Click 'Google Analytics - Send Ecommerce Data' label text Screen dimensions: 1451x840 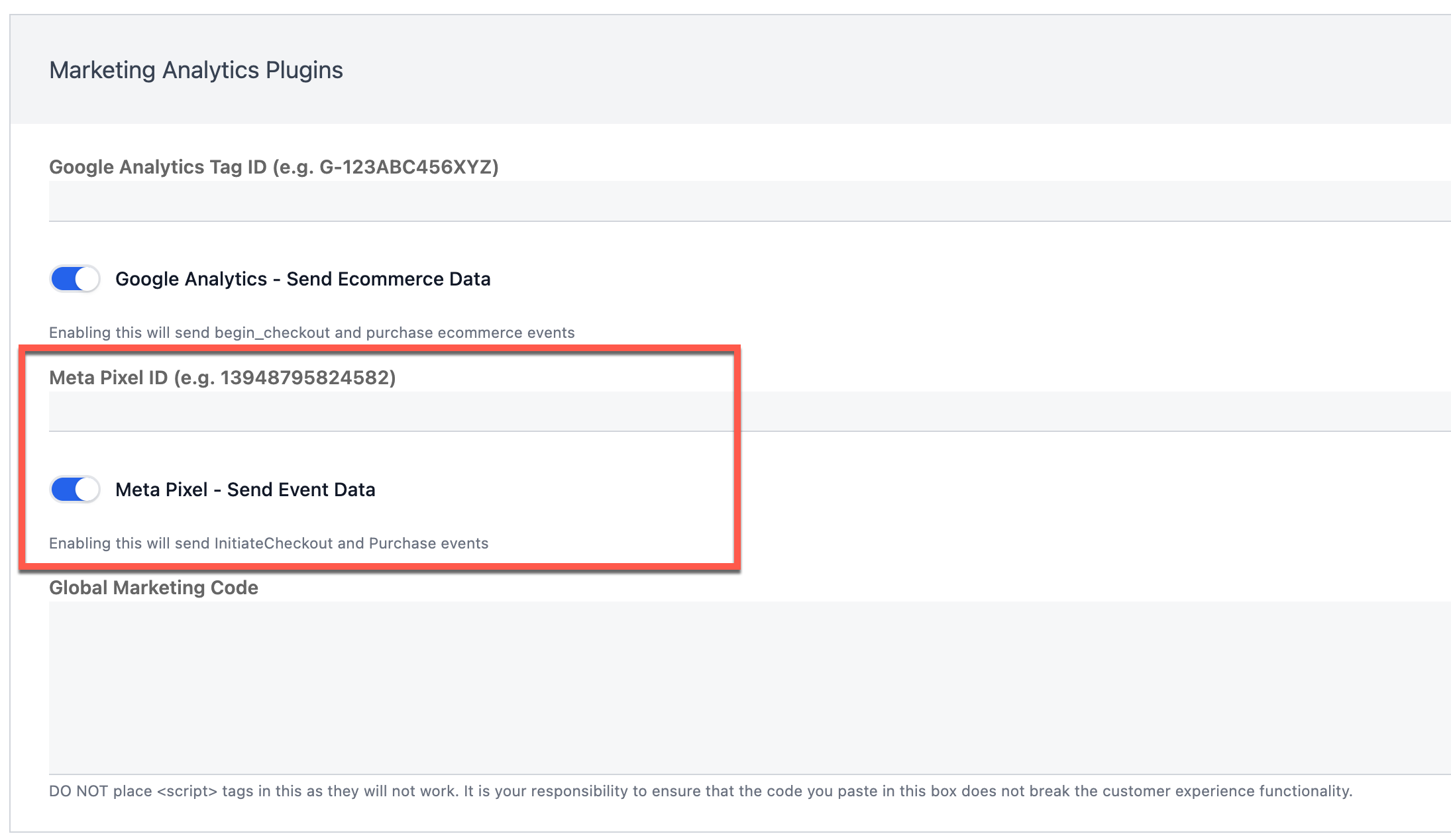(303, 279)
